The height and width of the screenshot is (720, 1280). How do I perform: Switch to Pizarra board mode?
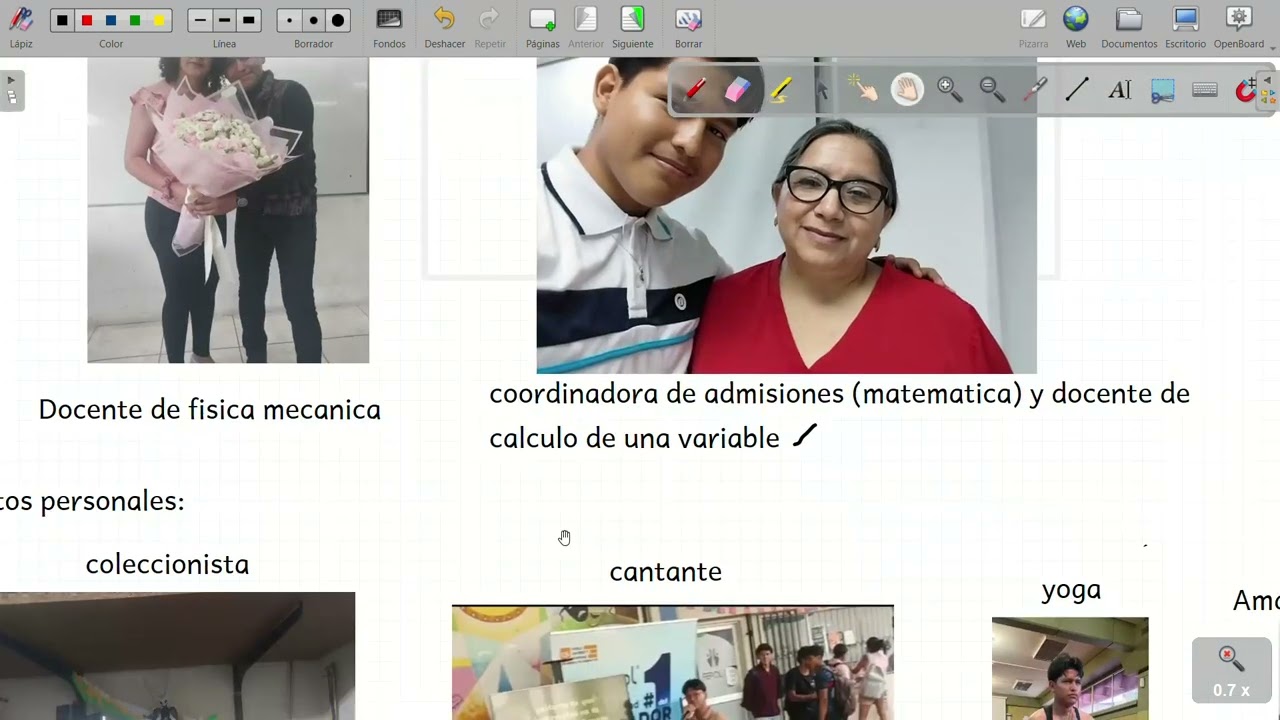[x=1033, y=26]
